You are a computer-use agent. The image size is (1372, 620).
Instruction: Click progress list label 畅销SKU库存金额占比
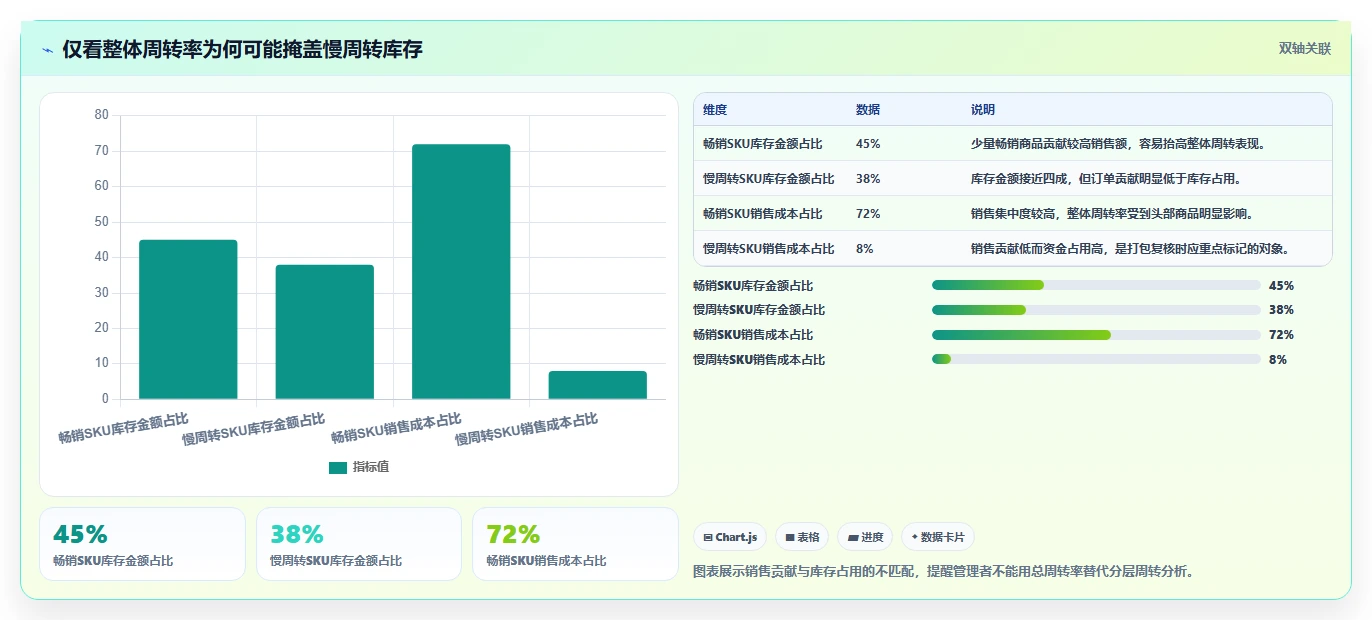click(753, 286)
